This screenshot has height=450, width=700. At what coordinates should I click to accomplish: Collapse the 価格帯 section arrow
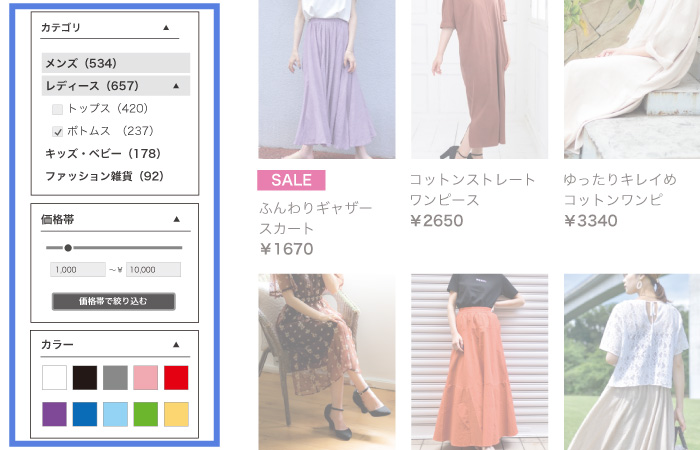pos(176,219)
